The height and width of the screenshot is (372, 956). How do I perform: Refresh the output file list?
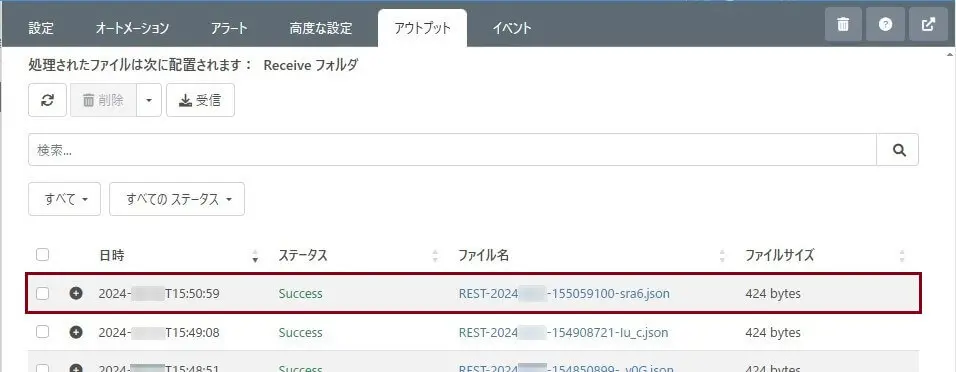pos(48,100)
